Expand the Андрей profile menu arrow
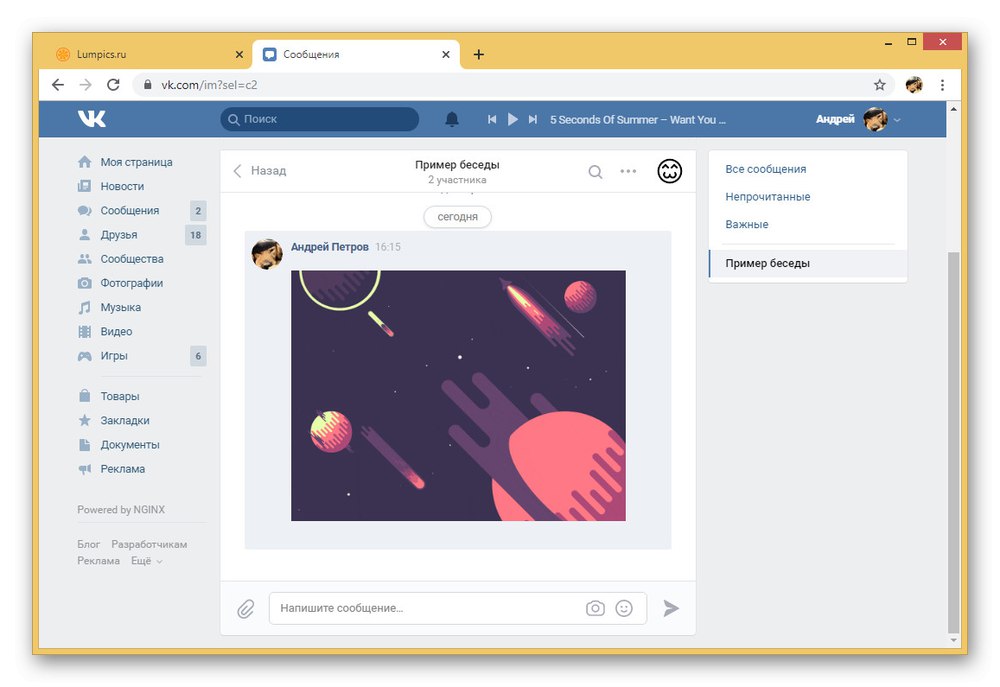Image resolution: width=1000 pixels, height=687 pixels. tap(897, 120)
